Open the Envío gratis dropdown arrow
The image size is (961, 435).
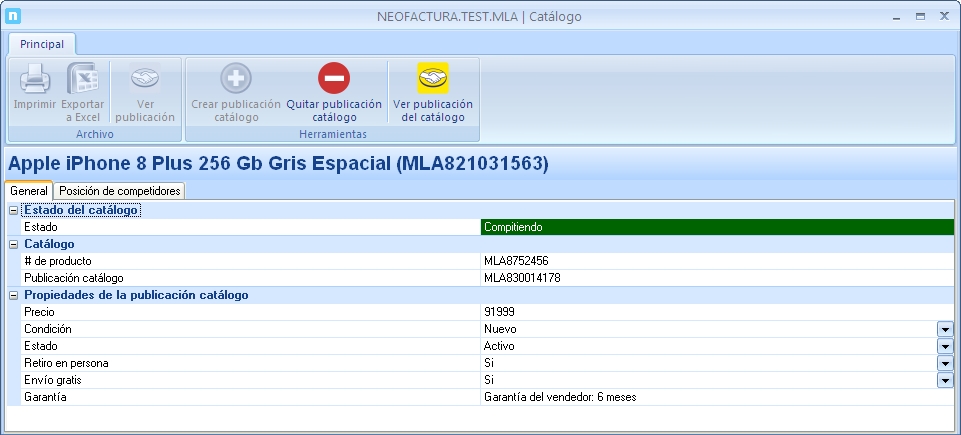(x=944, y=380)
